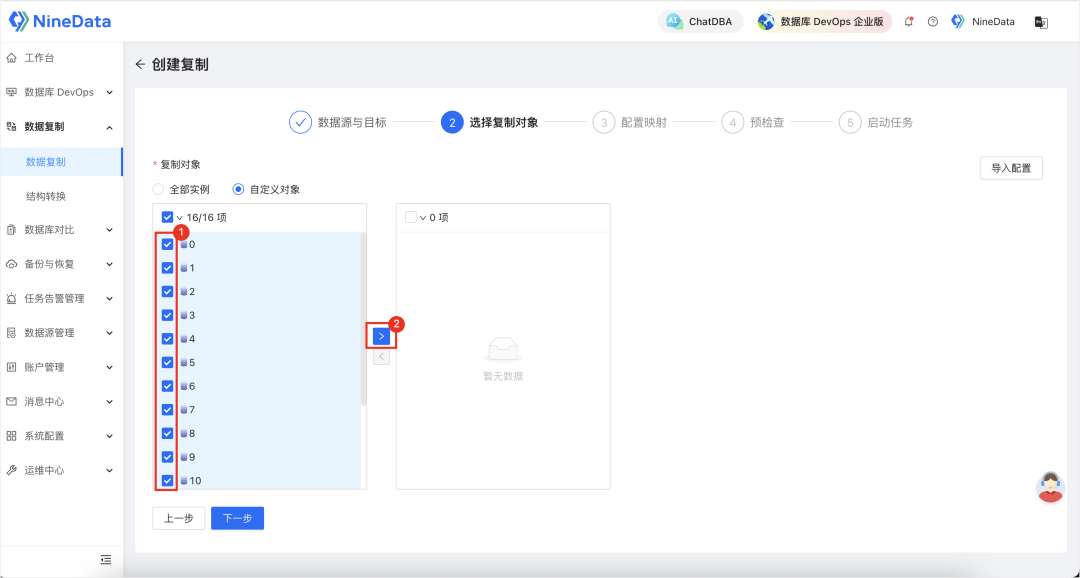Click the NineData logo in the header
This screenshot has width=1080, height=578.
60,20
